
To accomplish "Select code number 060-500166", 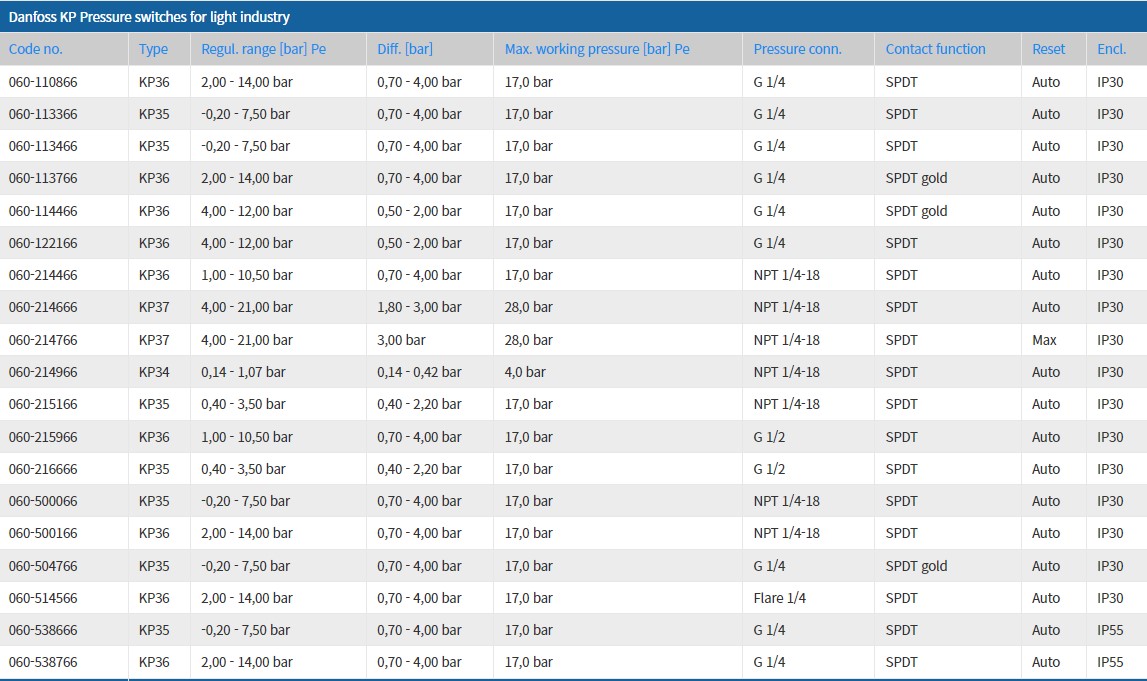I will point(43,533).
